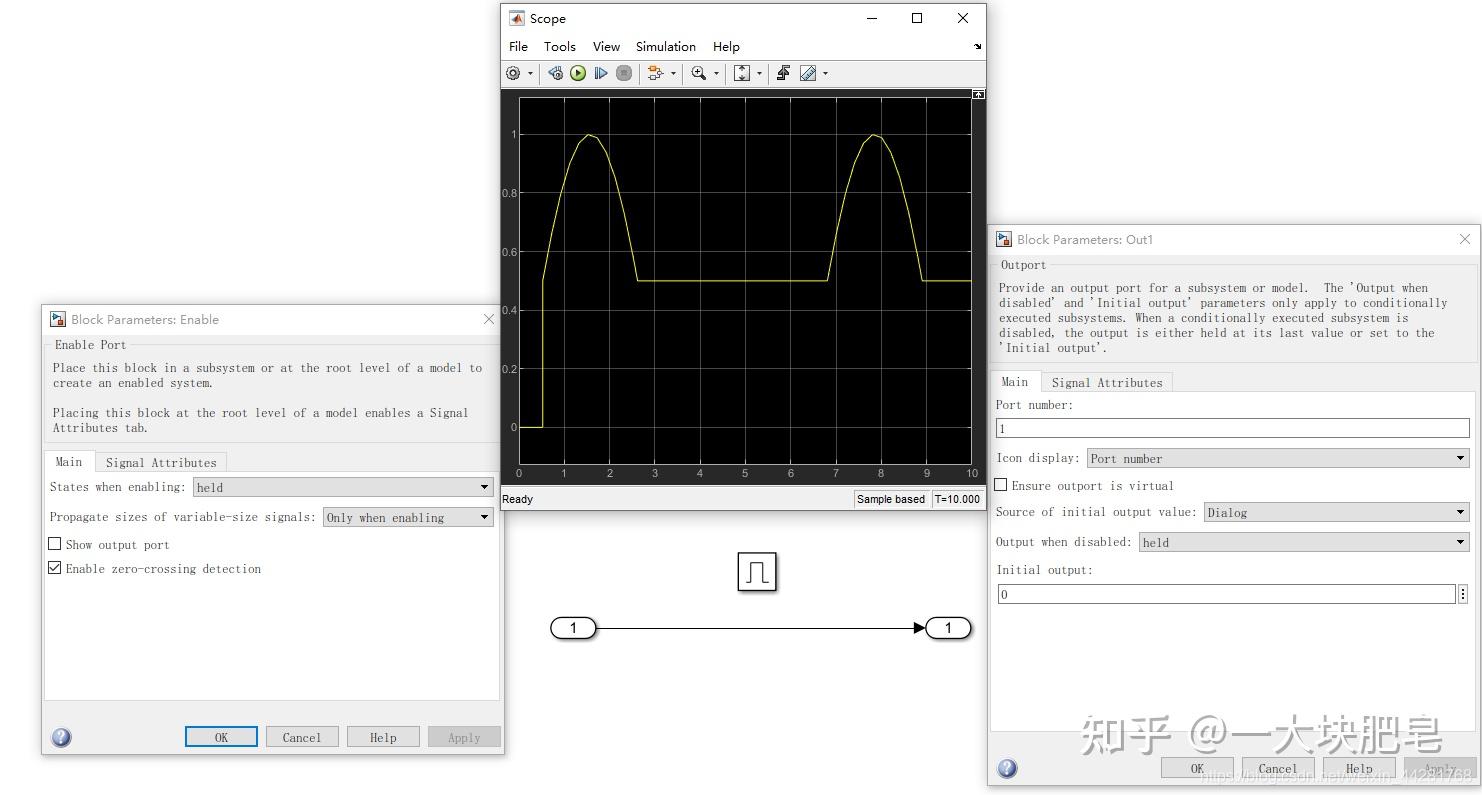Click the maximize axes icon above plot
Screen dimensions: 1482x795
pyautogui.click(x=978, y=94)
